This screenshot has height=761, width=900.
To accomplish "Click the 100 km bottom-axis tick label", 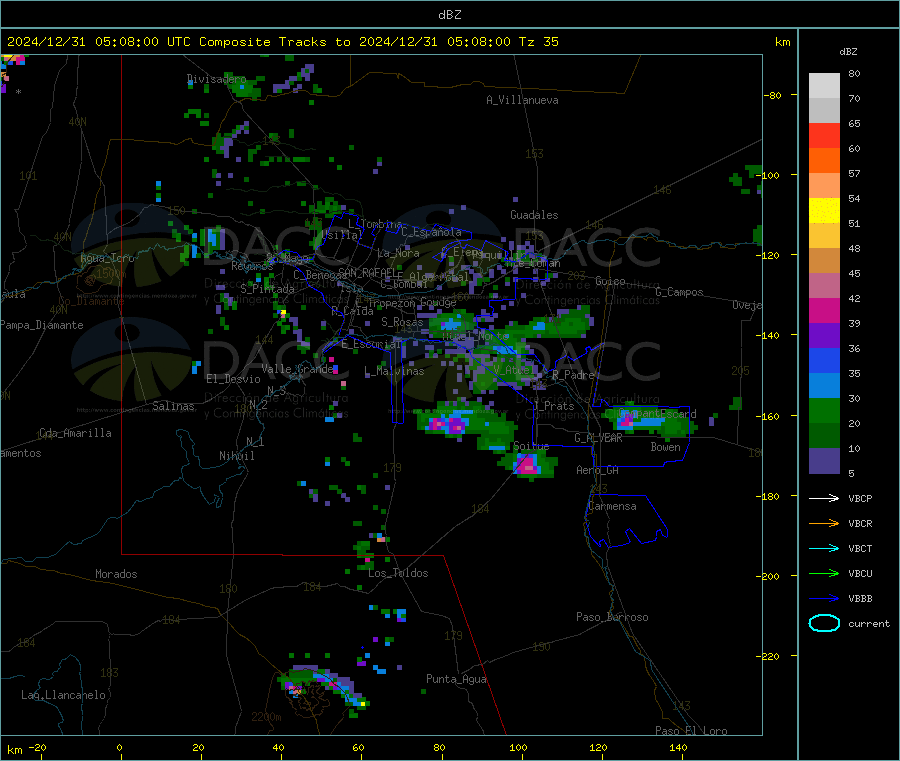I will coord(518,747).
